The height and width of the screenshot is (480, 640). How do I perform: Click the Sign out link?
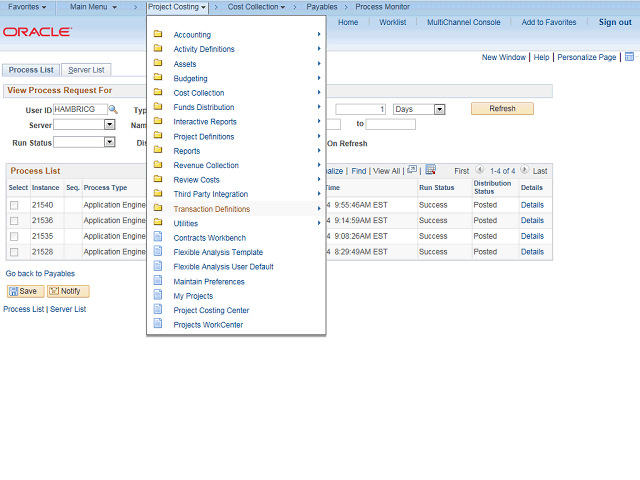(615, 22)
